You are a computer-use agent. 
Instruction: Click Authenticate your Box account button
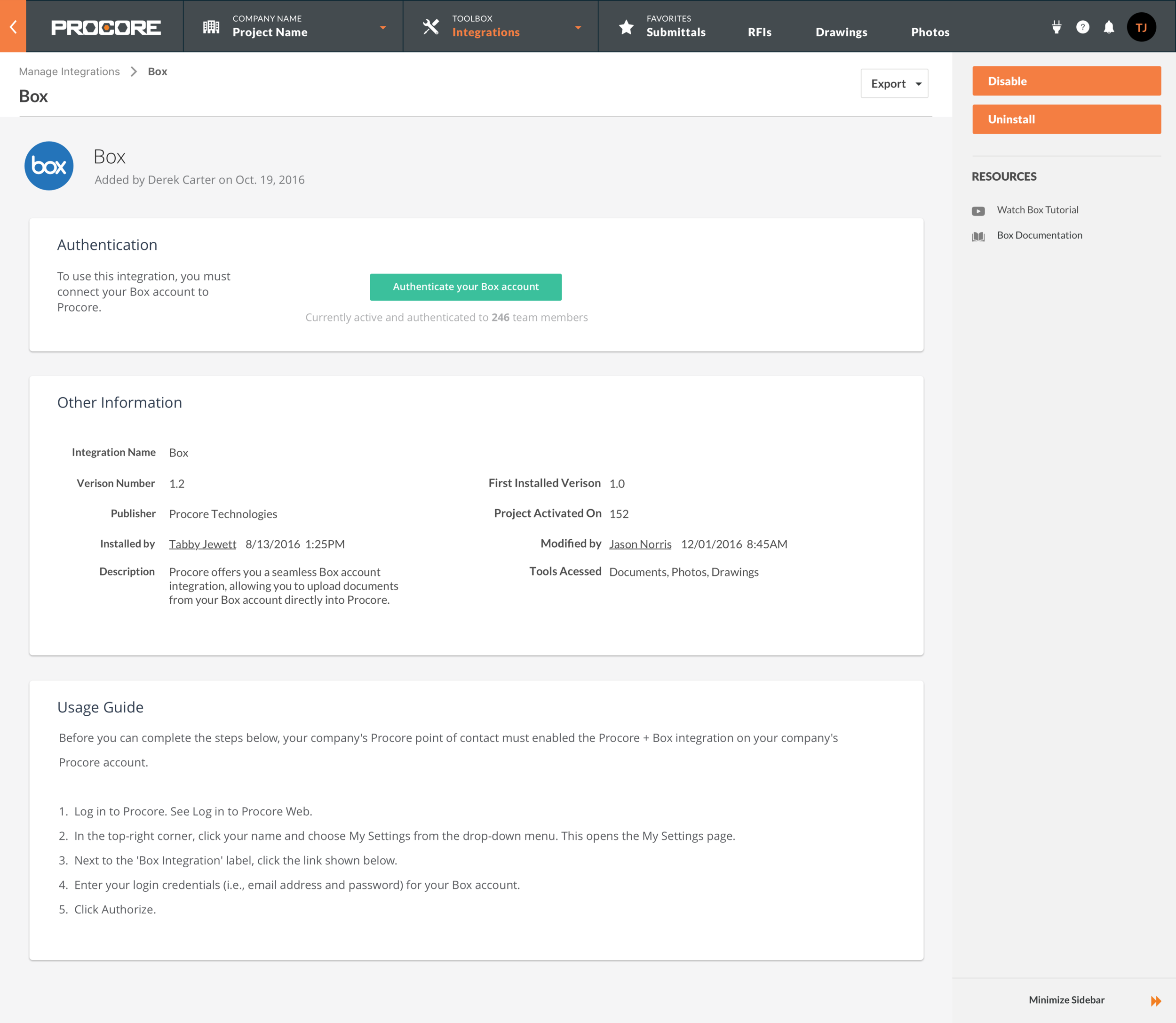(465, 287)
